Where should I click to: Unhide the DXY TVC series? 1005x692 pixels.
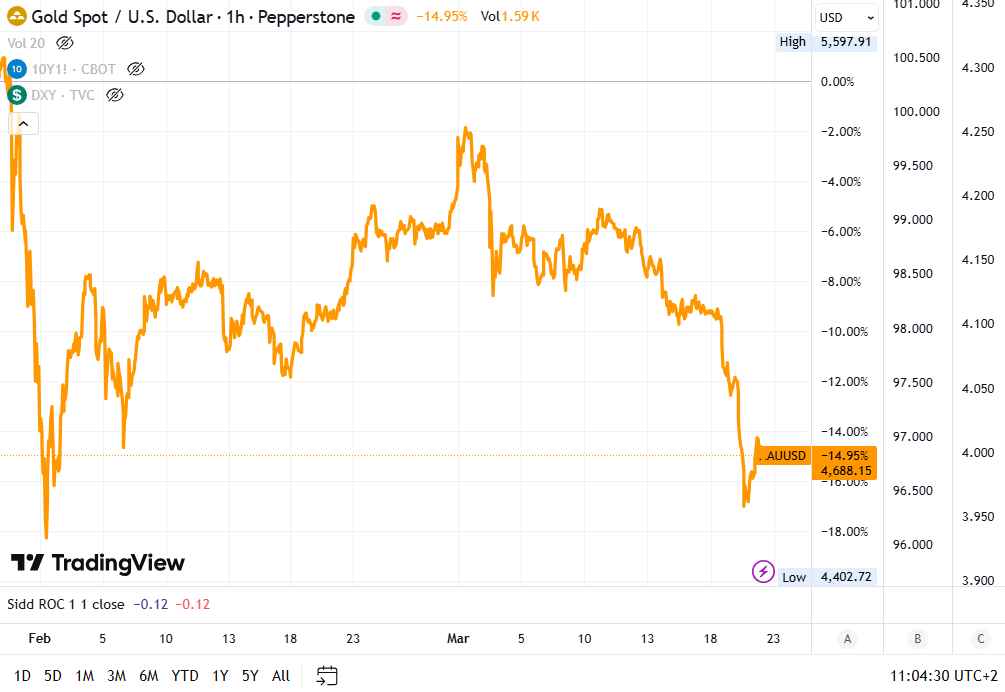tap(114, 95)
